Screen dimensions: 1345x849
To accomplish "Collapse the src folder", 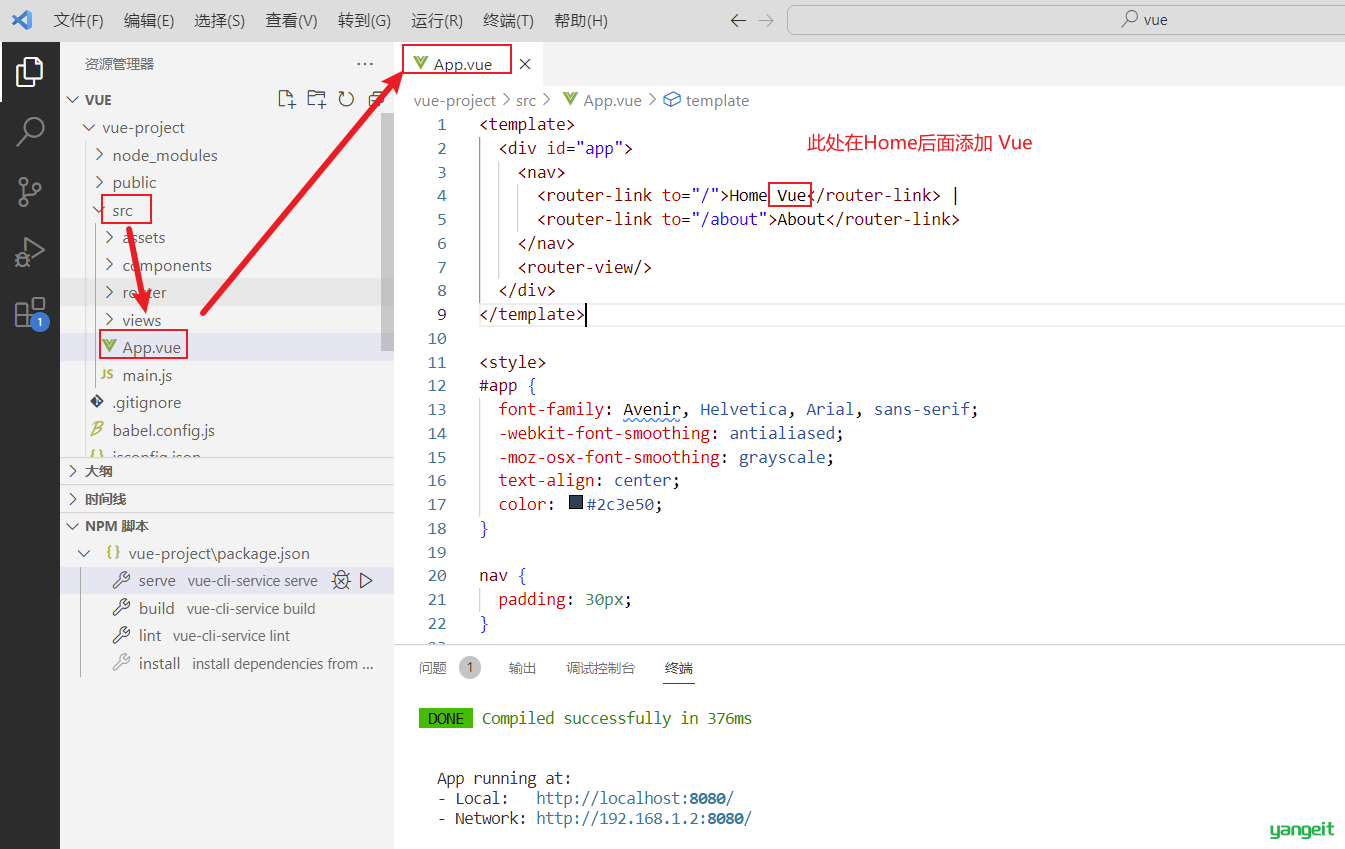I will coord(99,210).
